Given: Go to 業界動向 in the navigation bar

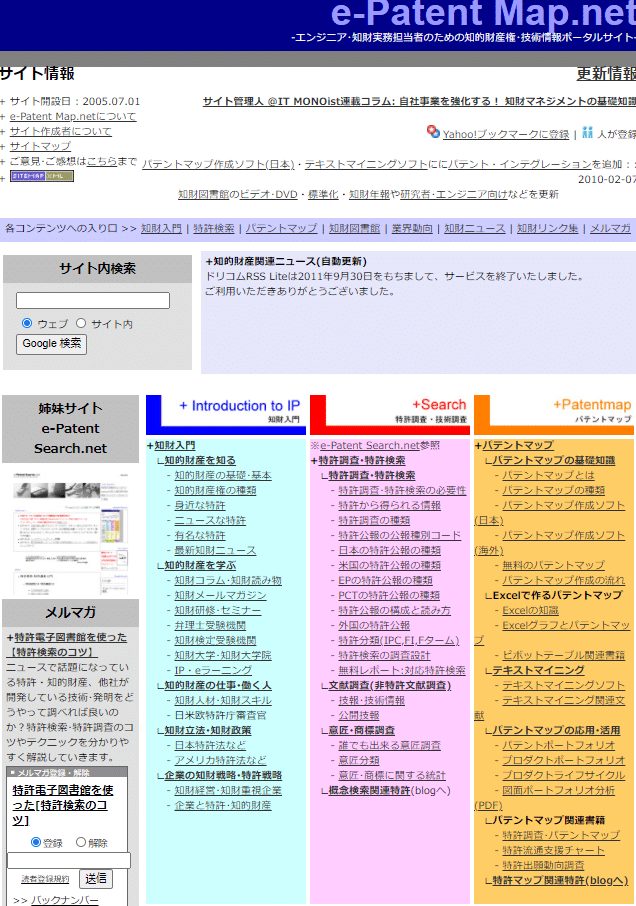Looking at the screenshot, I should pos(412,228).
